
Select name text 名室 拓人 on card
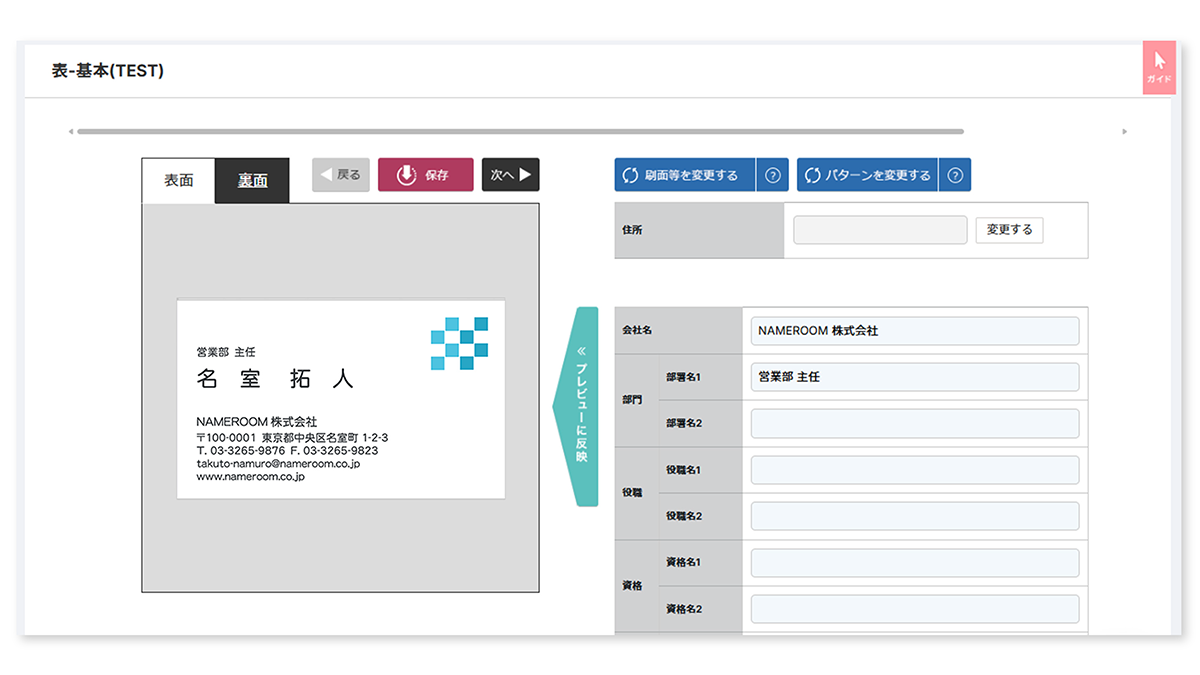tap(275, 379)
